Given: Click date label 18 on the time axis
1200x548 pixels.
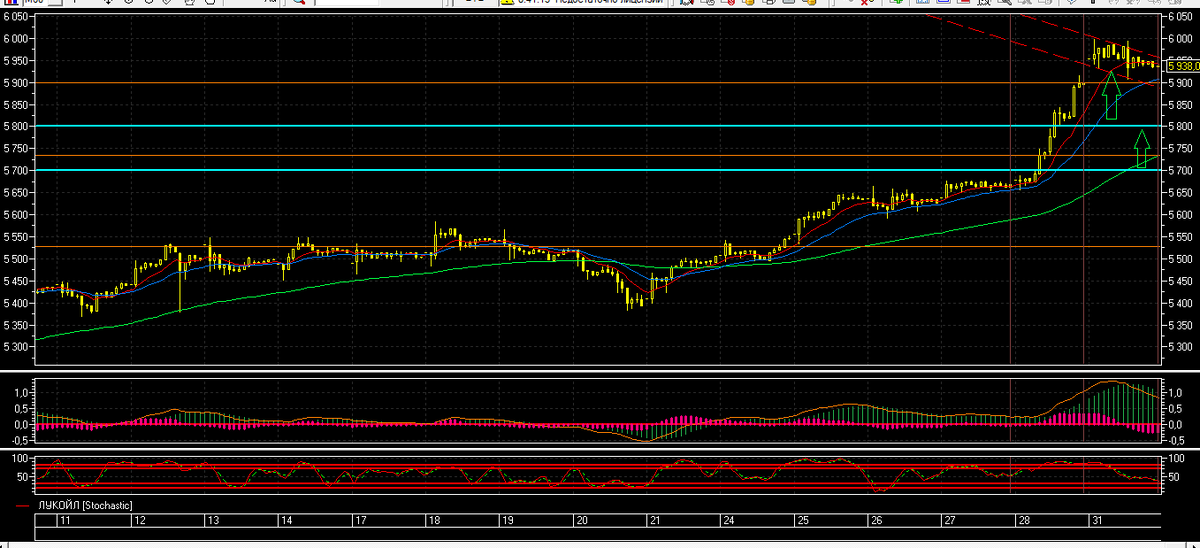Looking at the screenshot, I should 434,521.
